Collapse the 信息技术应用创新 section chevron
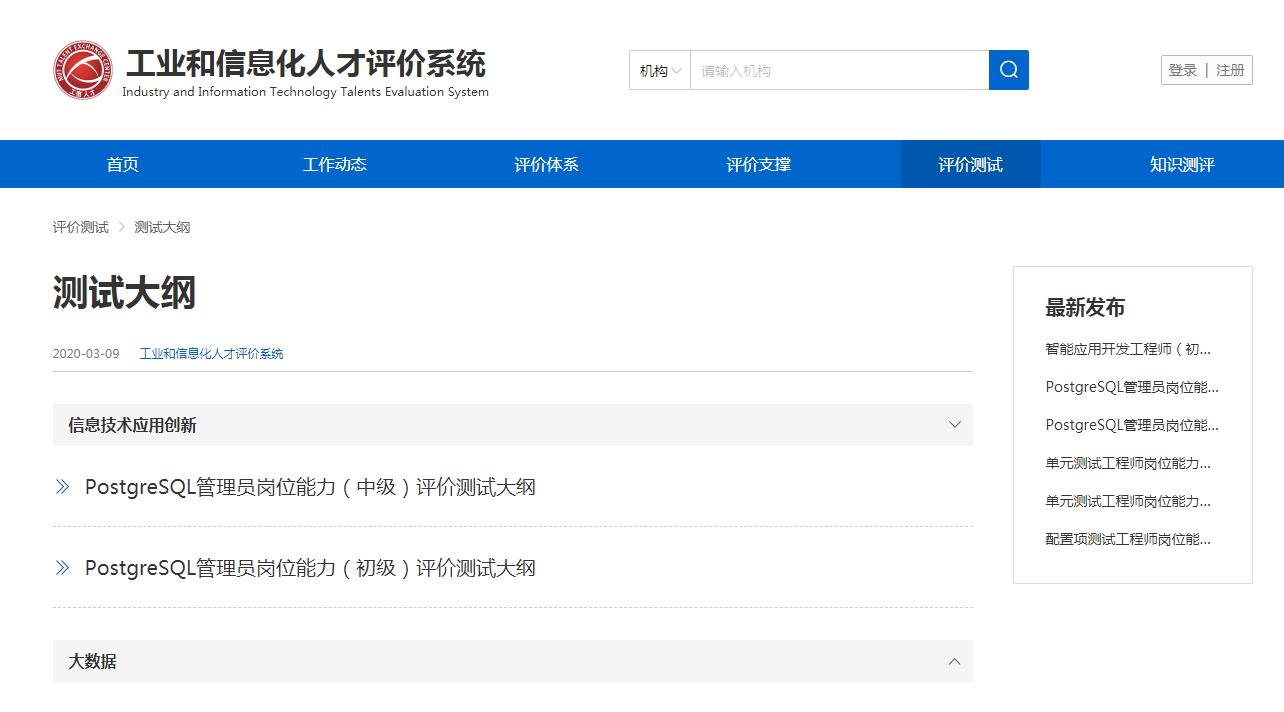The image size is (1284, 712). (x=955, y=425)
